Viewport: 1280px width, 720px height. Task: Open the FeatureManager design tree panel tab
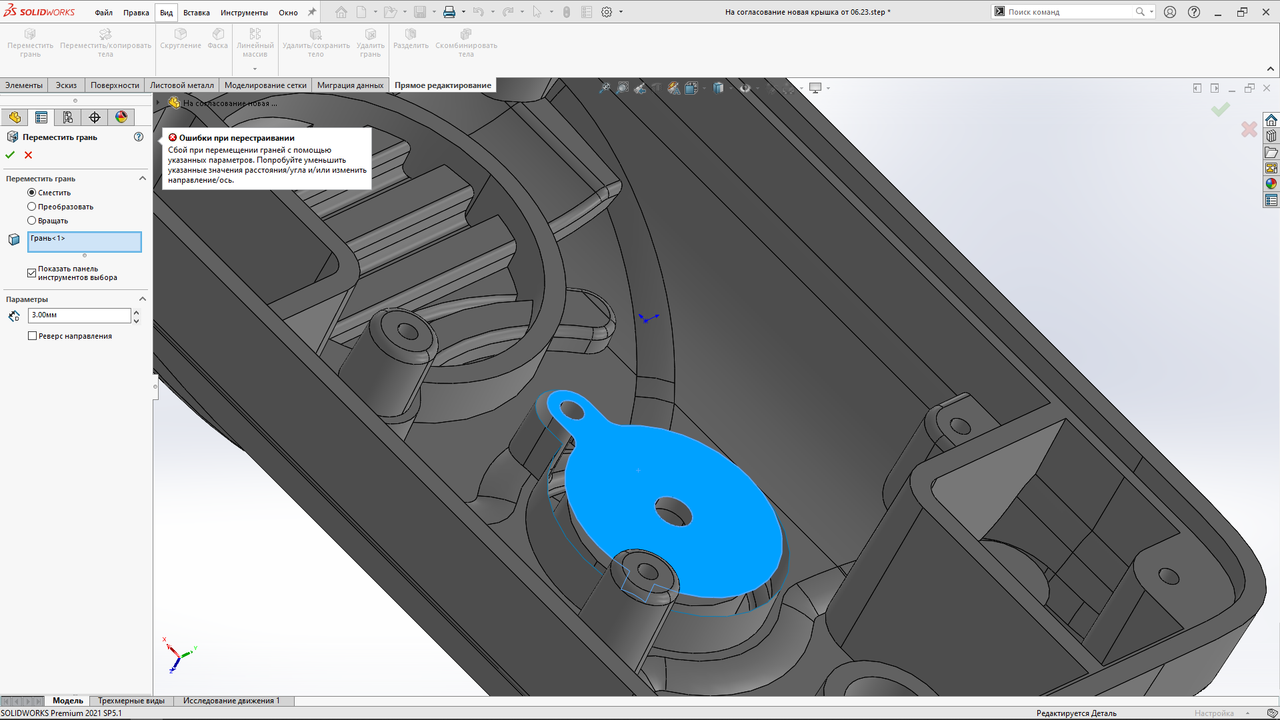[x=15, y=117]
